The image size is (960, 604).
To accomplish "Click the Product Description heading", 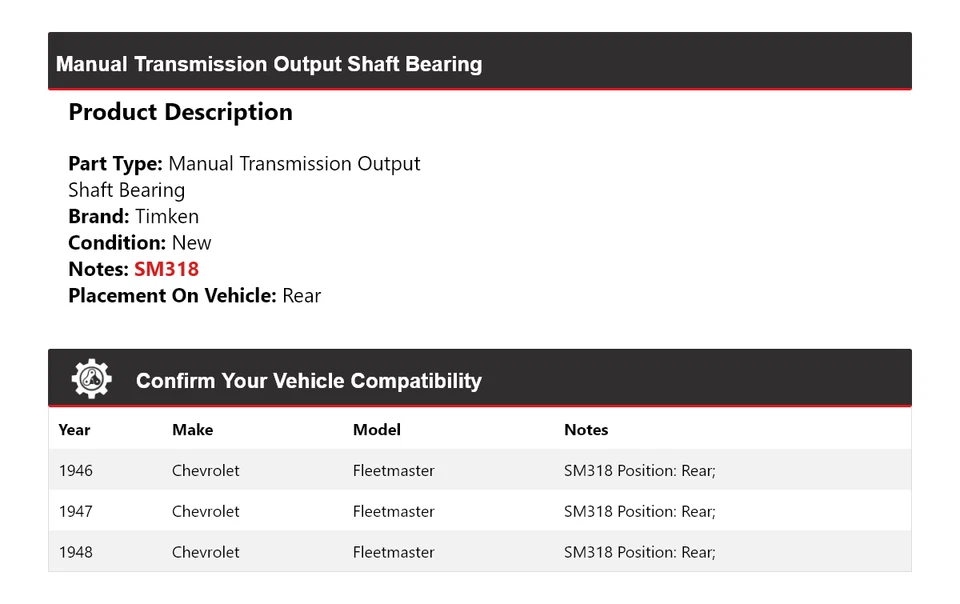I will pyautogui.click(x=180, y=113).
